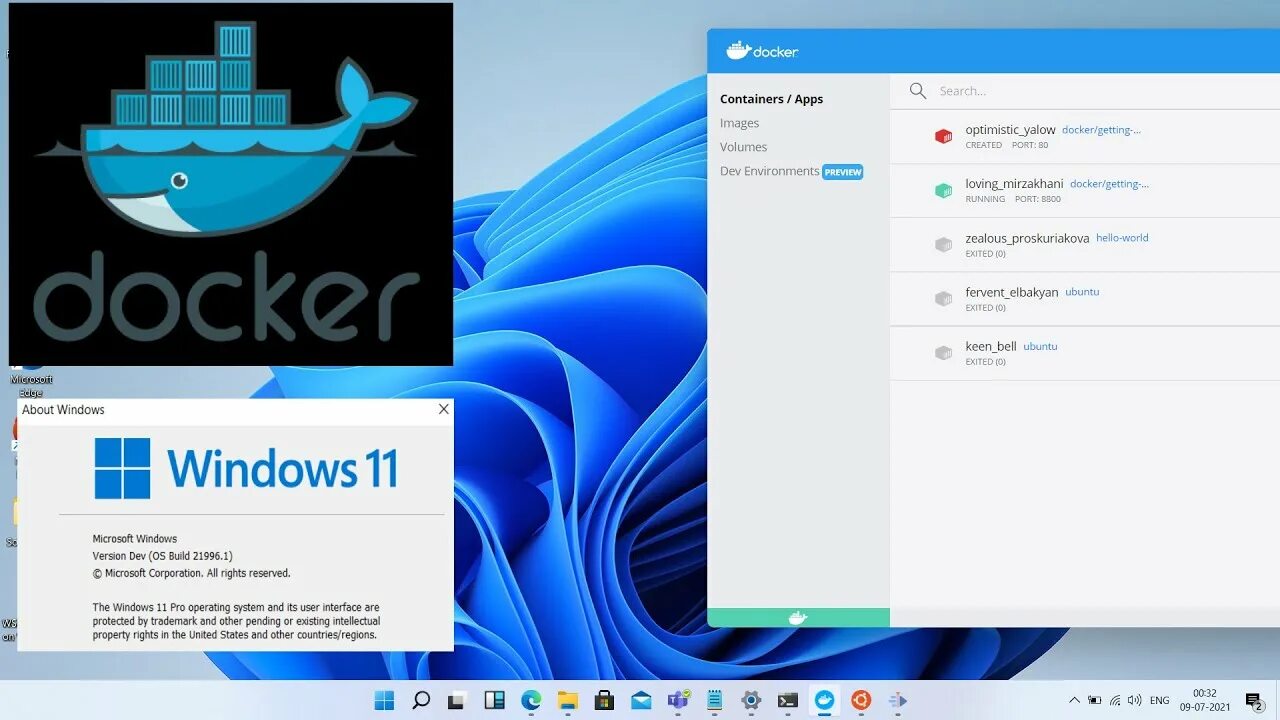The width and height of the screenshot is (1280, 720).
Task: Click the RUNNING status text
Action: pyautogui.click(x=985, y=199)
